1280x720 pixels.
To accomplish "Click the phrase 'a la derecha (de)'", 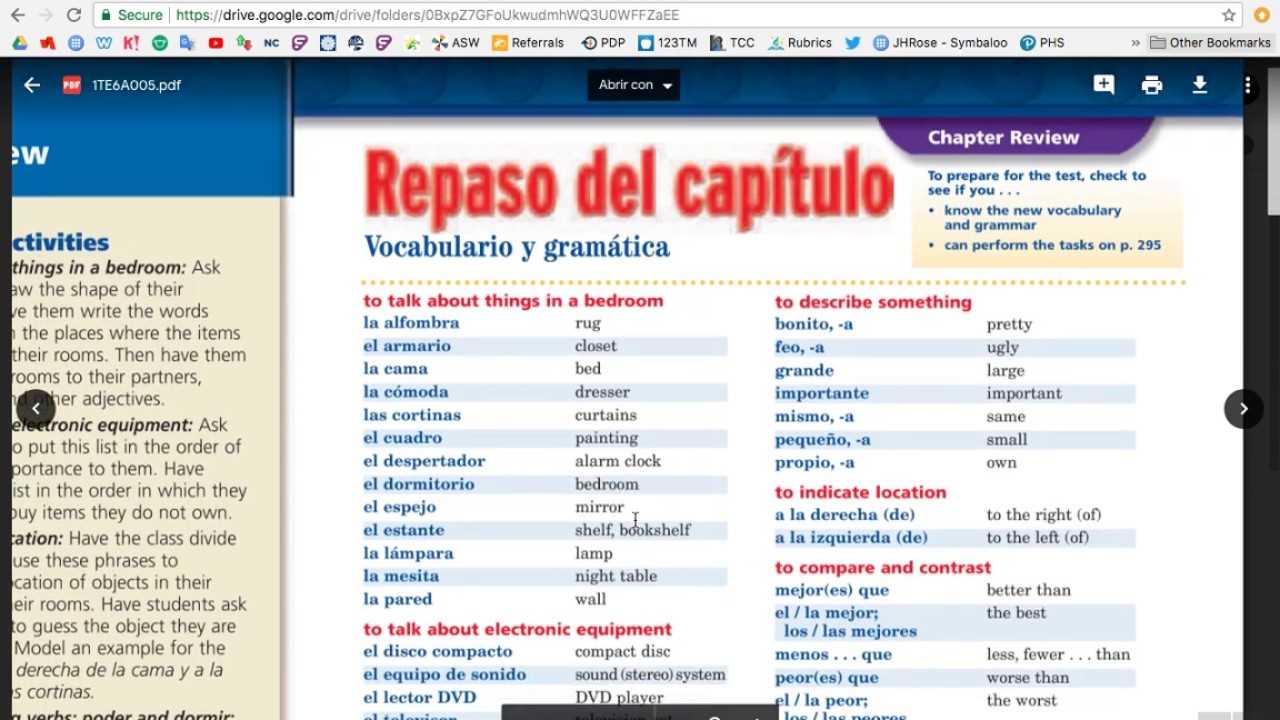I will [x=844, y=515].
